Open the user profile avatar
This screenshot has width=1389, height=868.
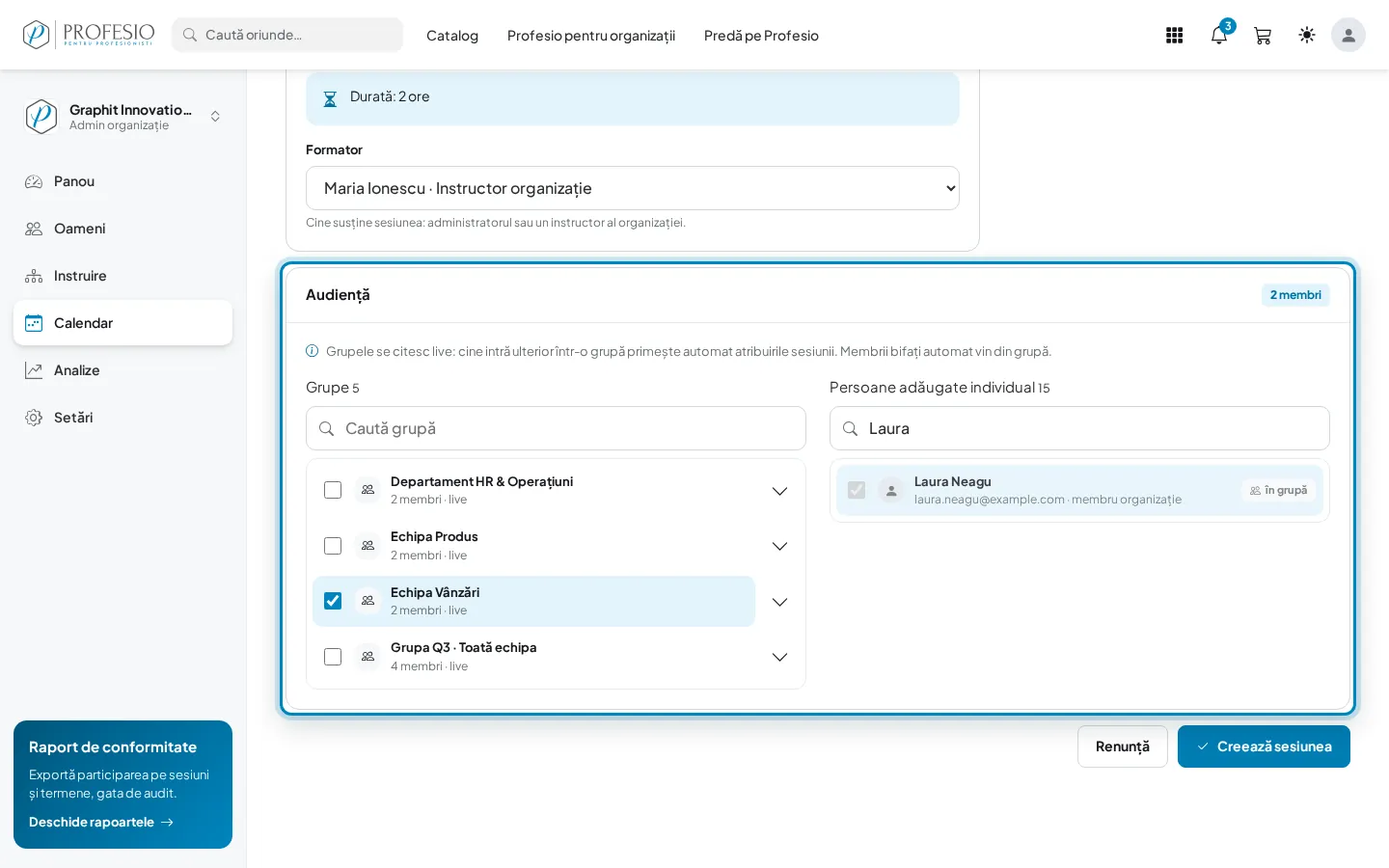(1348, 35)
